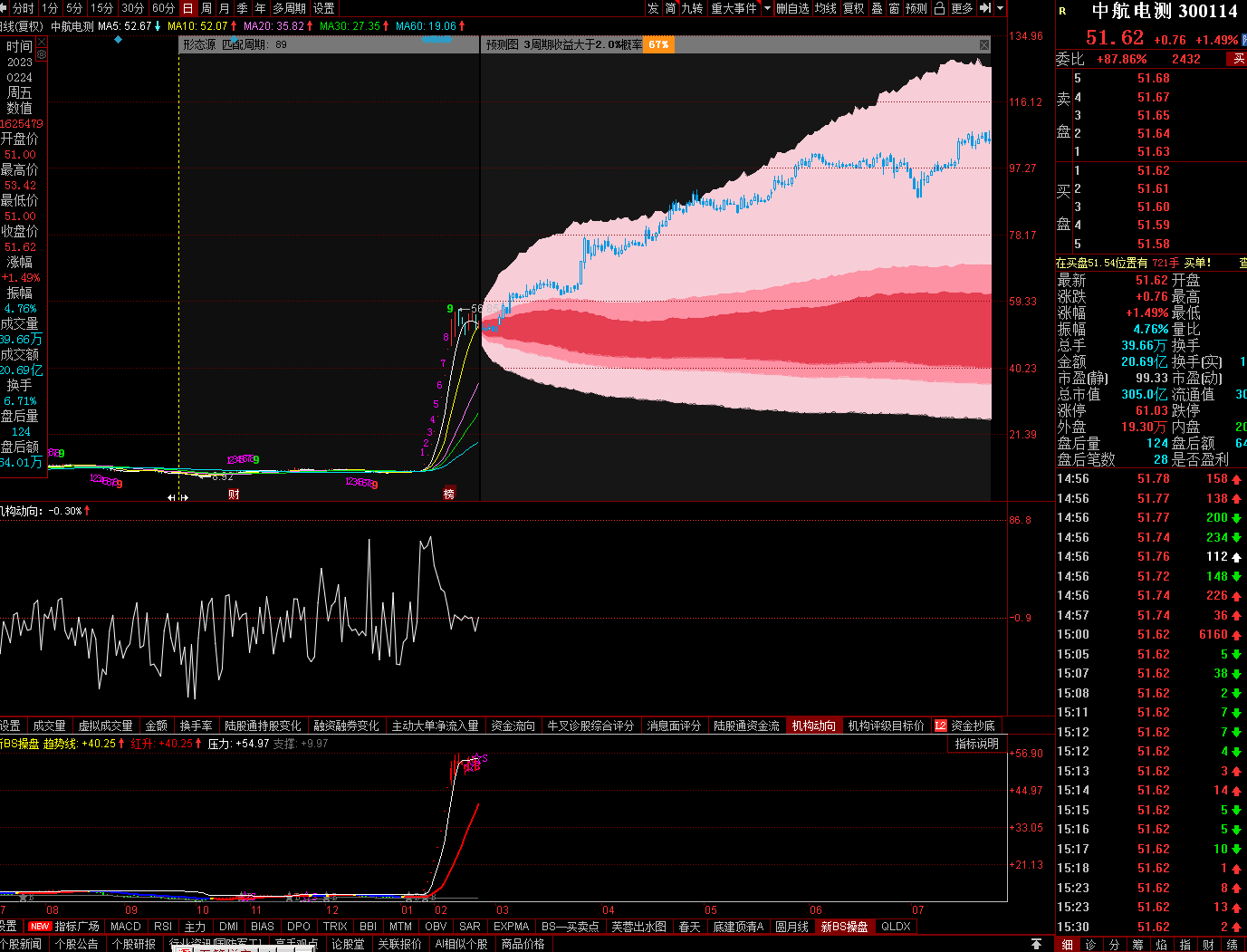Select the RSI indicator tab
This screenshot has height=952, width=1247.
point(163,927)
